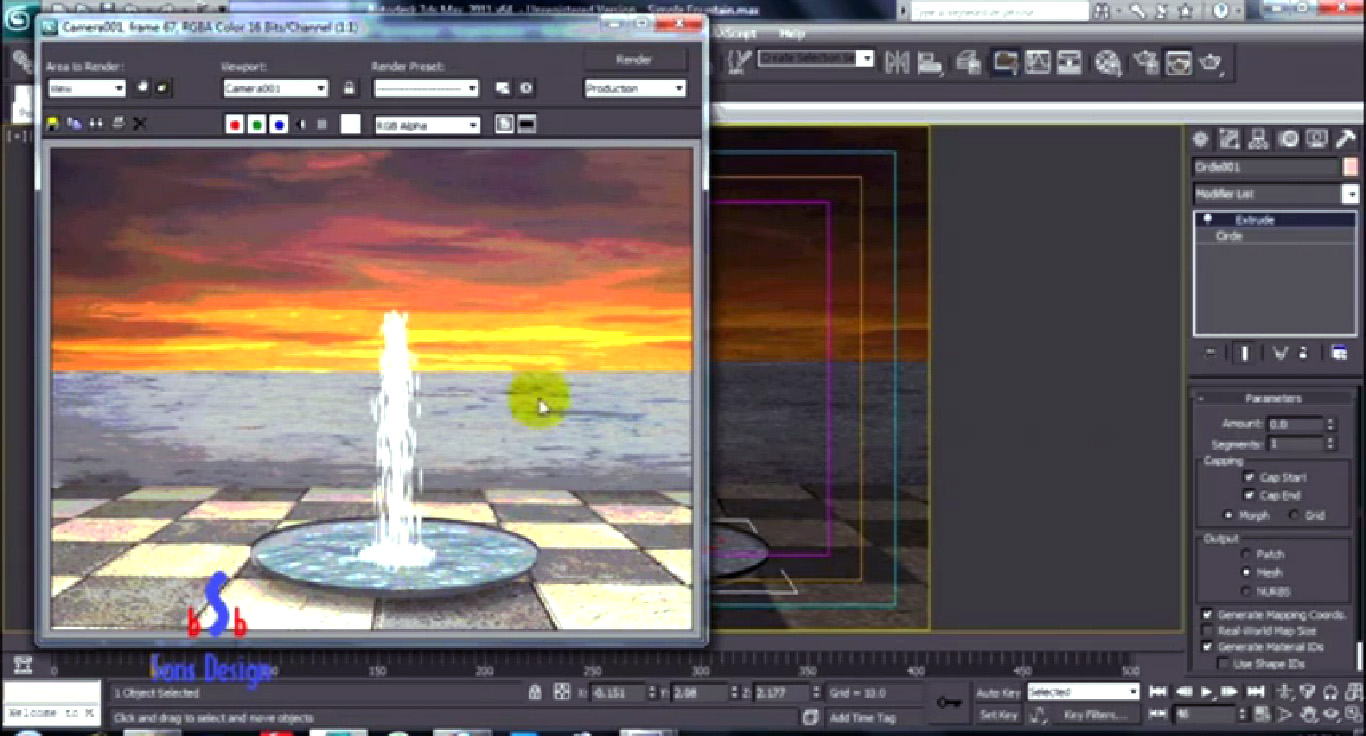Open the Selected key filter dropdown
1366x736 pixels.
1083,691
